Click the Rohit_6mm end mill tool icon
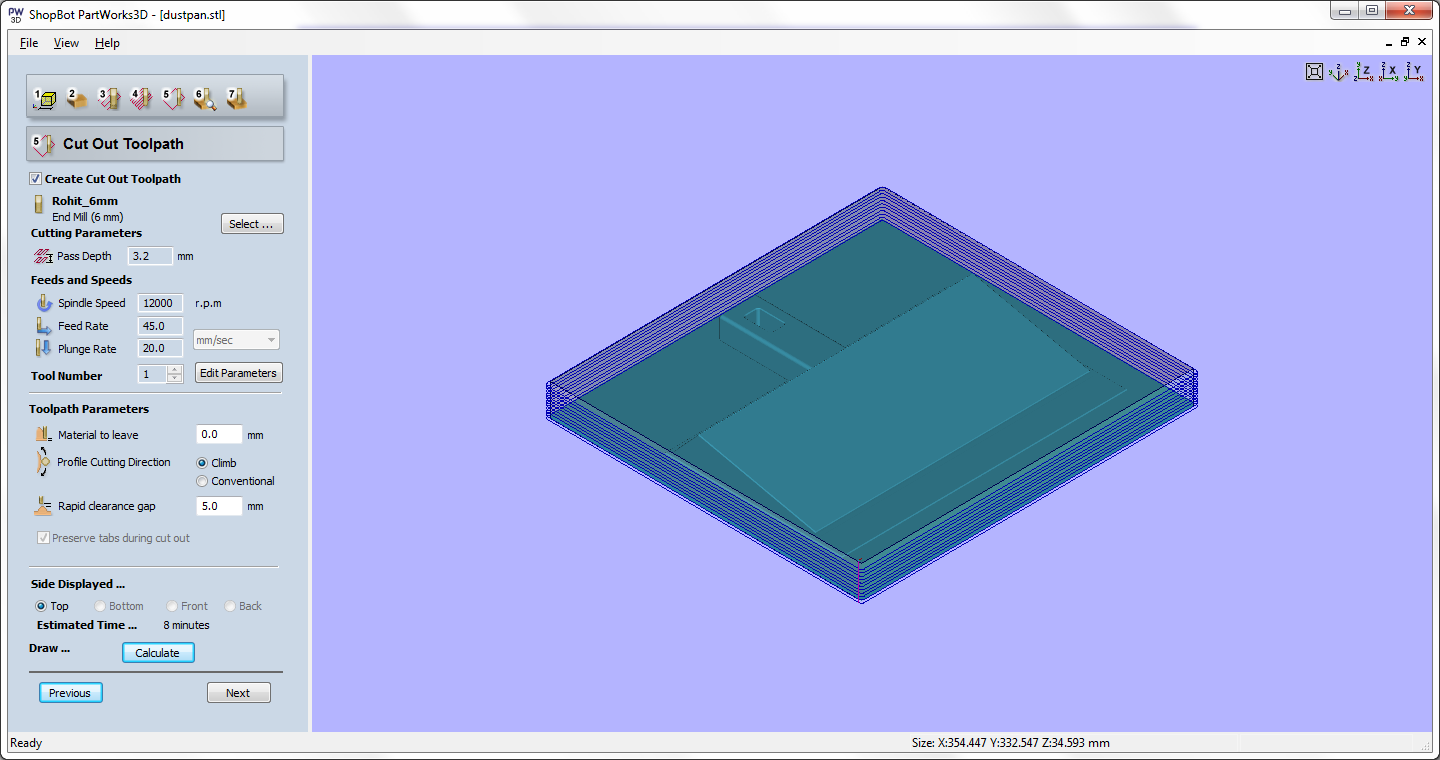1440x760 pixels. tap(40, 206)
